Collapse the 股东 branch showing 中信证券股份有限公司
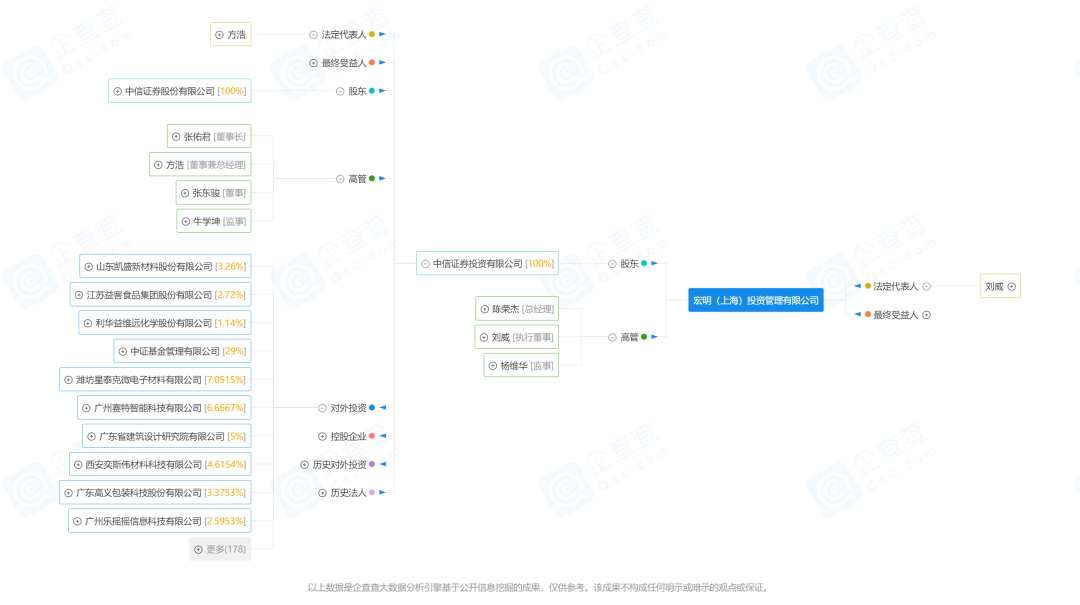This screenshot has height=605, width=1080. point(340,91)
